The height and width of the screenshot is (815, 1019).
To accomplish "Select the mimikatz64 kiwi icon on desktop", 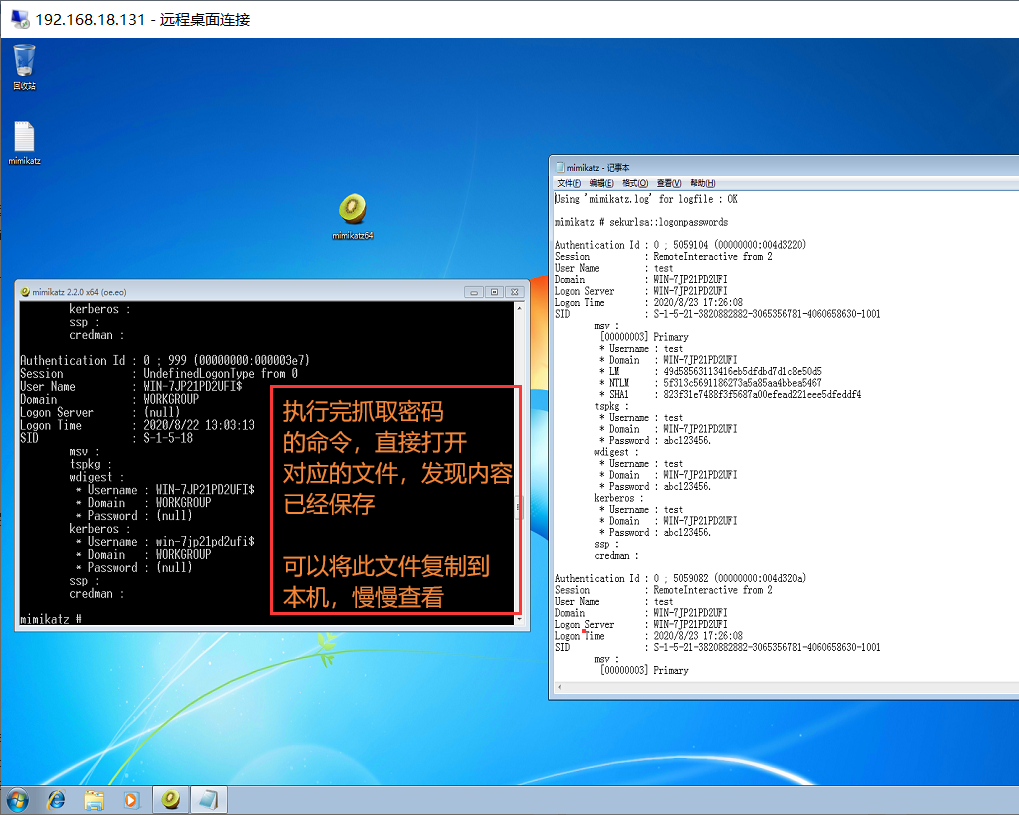I will coord(352,216).
